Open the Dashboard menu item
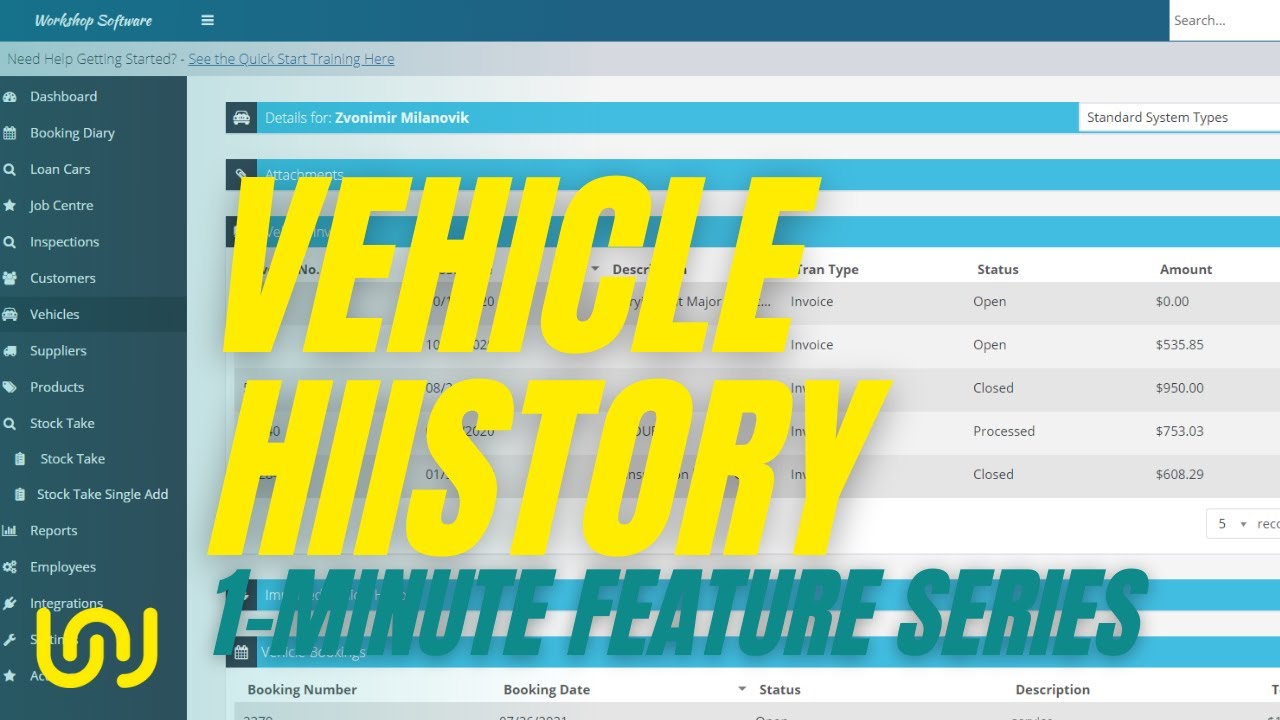The image size is (1280, 720). coord(64,97)
